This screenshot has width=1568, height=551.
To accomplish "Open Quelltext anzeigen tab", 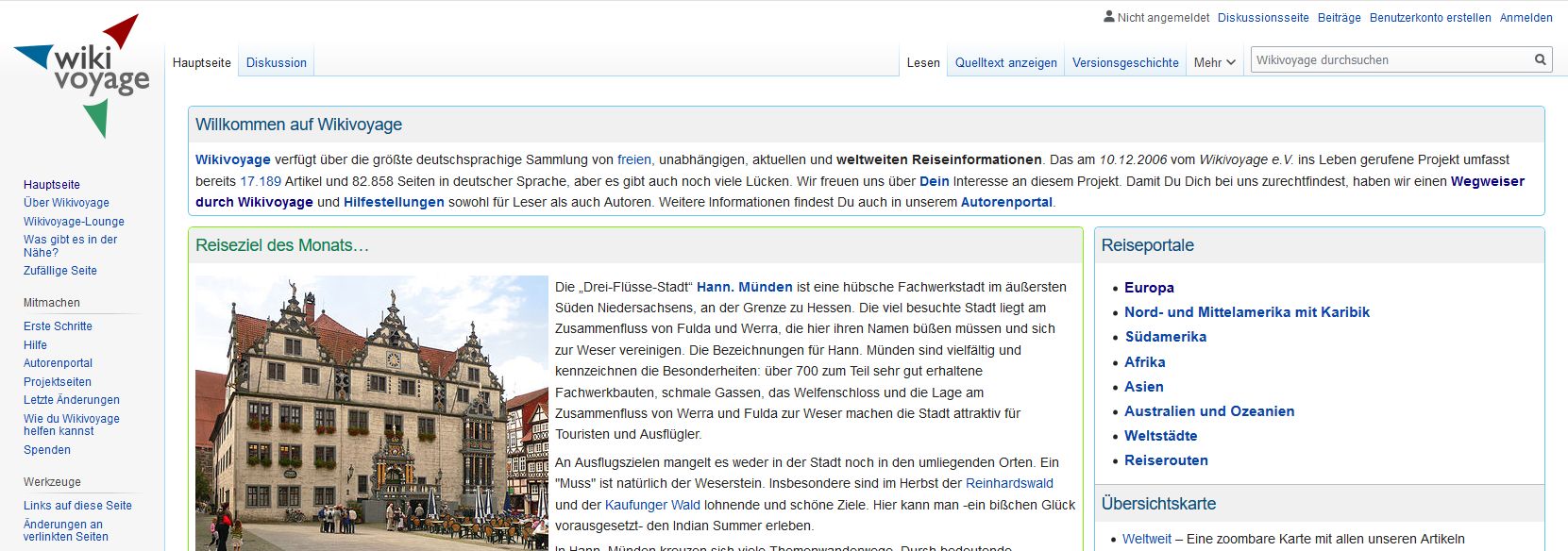I will [x=1006, y=62].
